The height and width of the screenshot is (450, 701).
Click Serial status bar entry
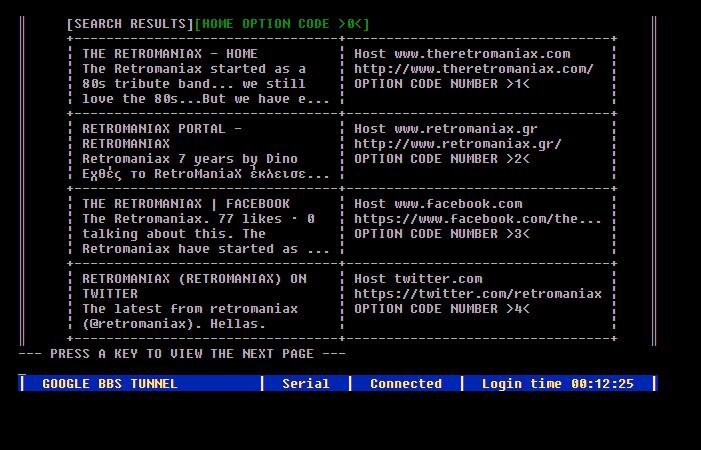tap(306, 384)
